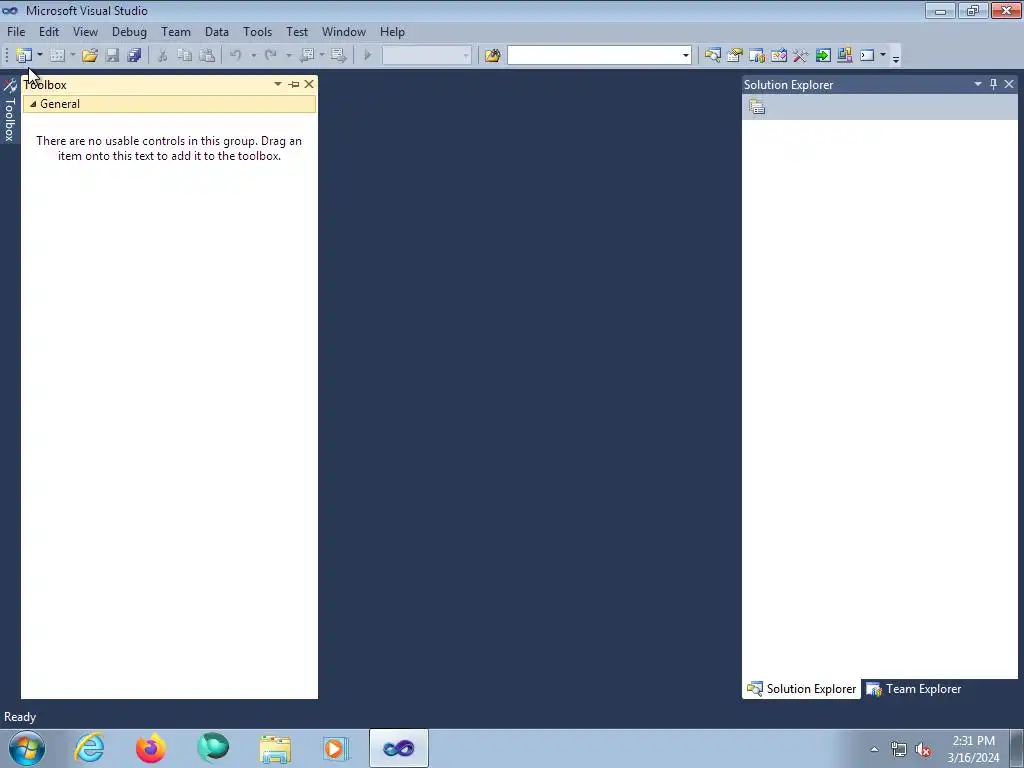The width and height of the screenshot is (1024, 768).
Task: Click the Ready status bar text
Action: point(20,717)
